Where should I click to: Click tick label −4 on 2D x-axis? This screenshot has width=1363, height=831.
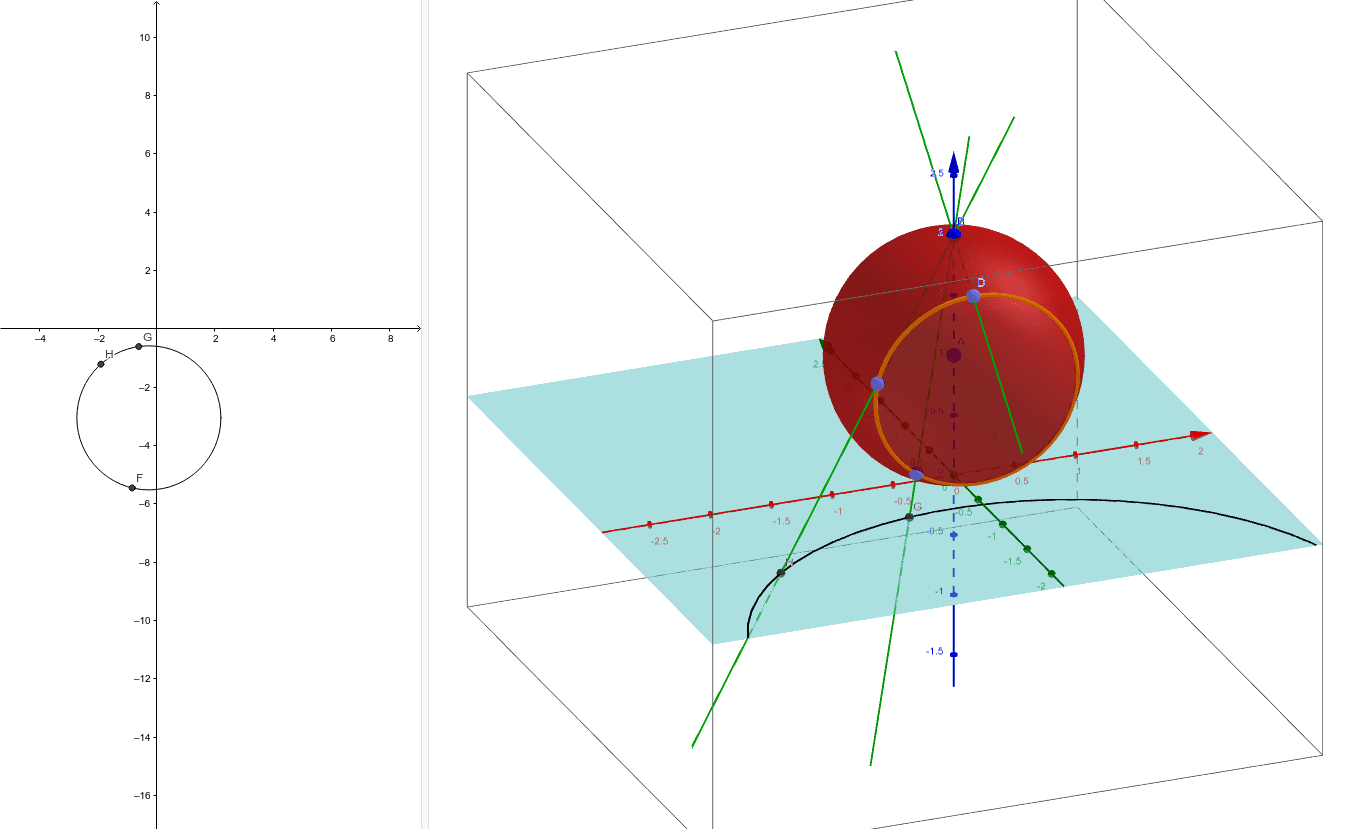tap(40, 340)
